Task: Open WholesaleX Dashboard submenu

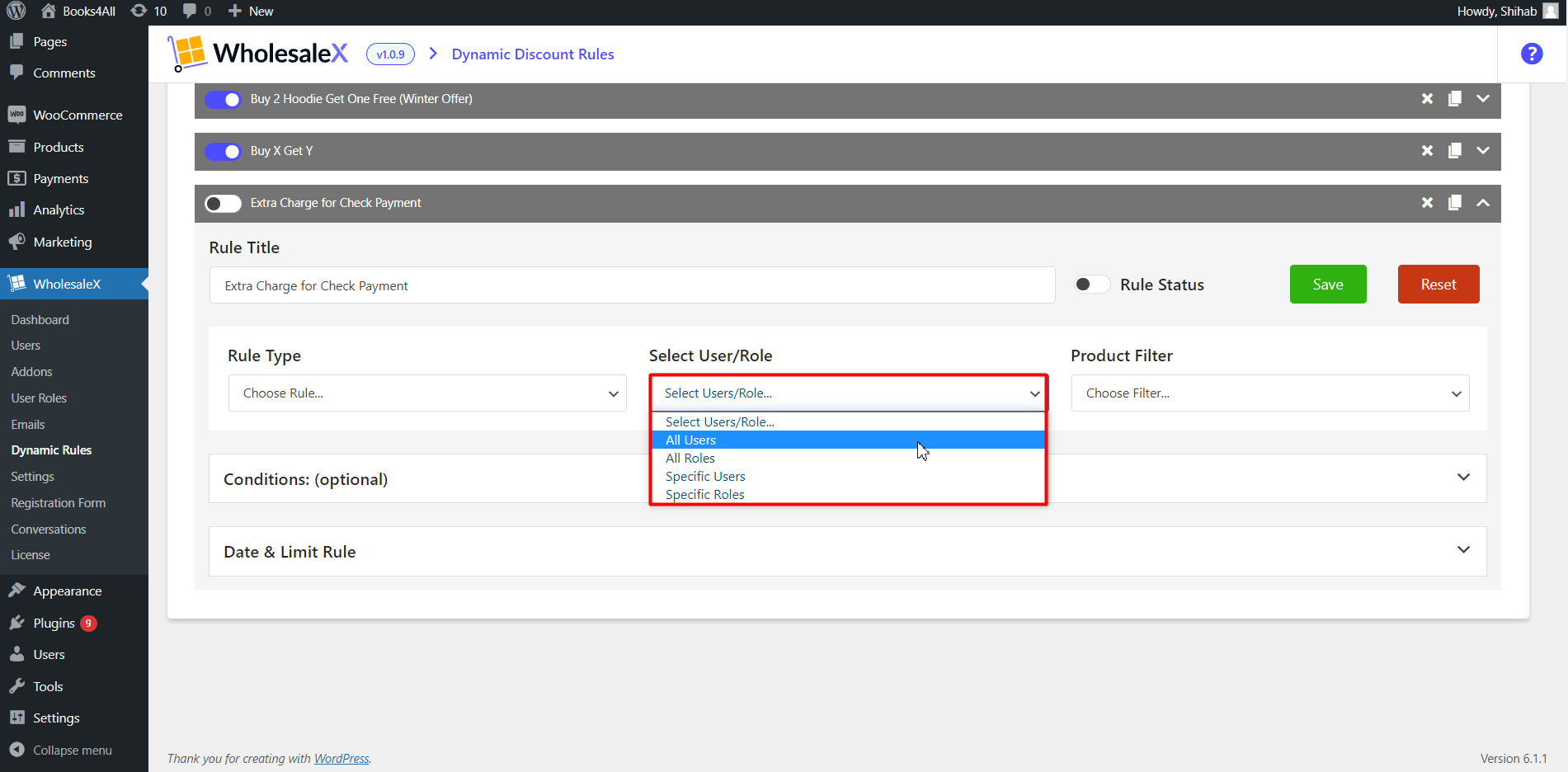Action: tap(40, 320)
